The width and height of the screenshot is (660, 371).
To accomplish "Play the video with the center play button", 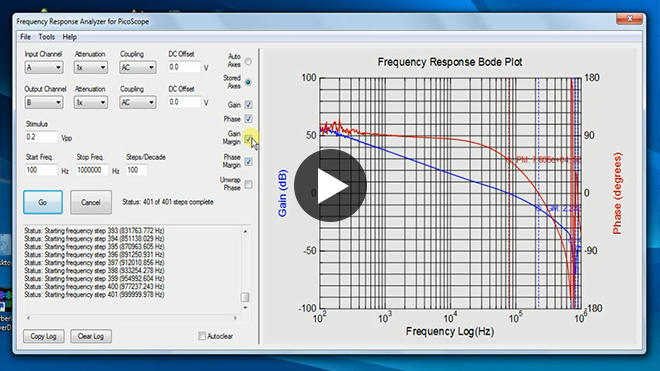I will click(330, 185).
